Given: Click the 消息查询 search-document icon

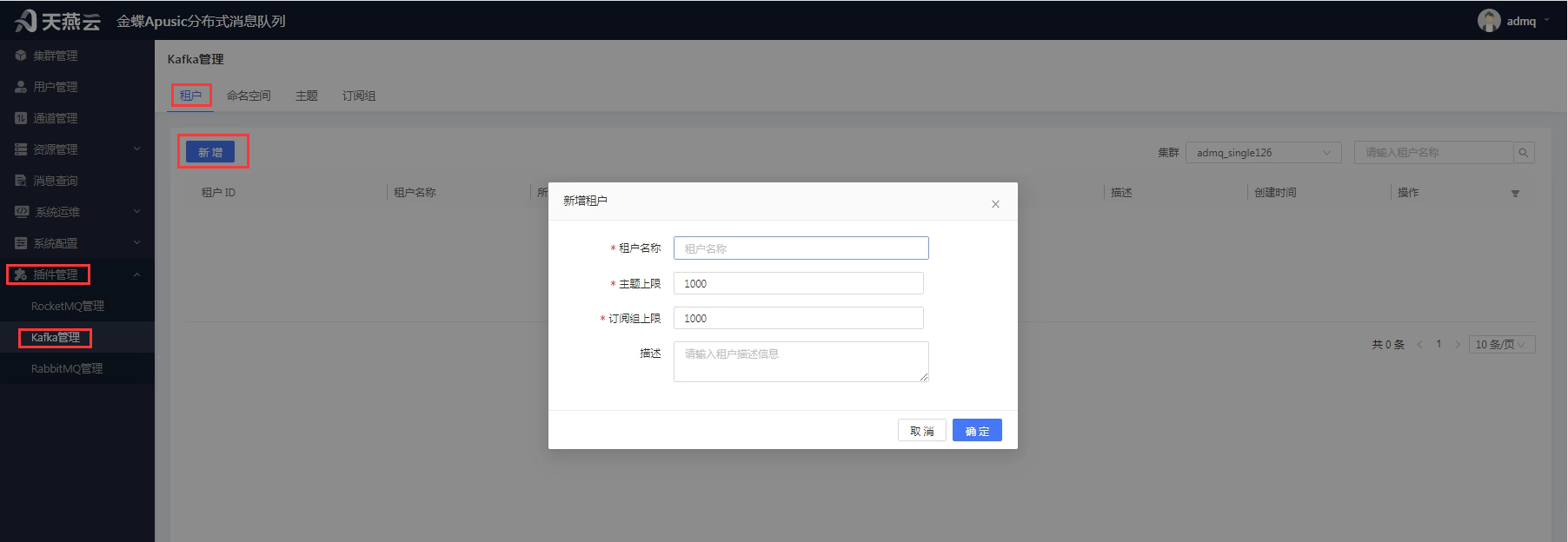Looking at the screenshot, I should [21, 181].
